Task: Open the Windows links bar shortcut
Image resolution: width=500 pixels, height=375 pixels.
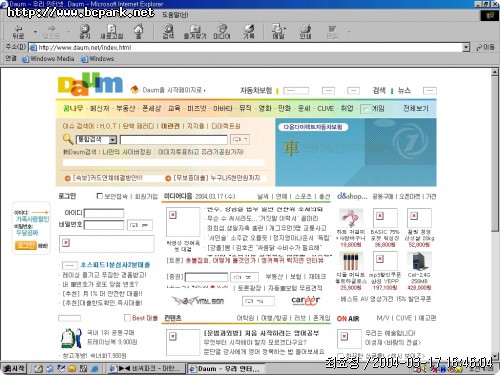Action: pos(97,59)
